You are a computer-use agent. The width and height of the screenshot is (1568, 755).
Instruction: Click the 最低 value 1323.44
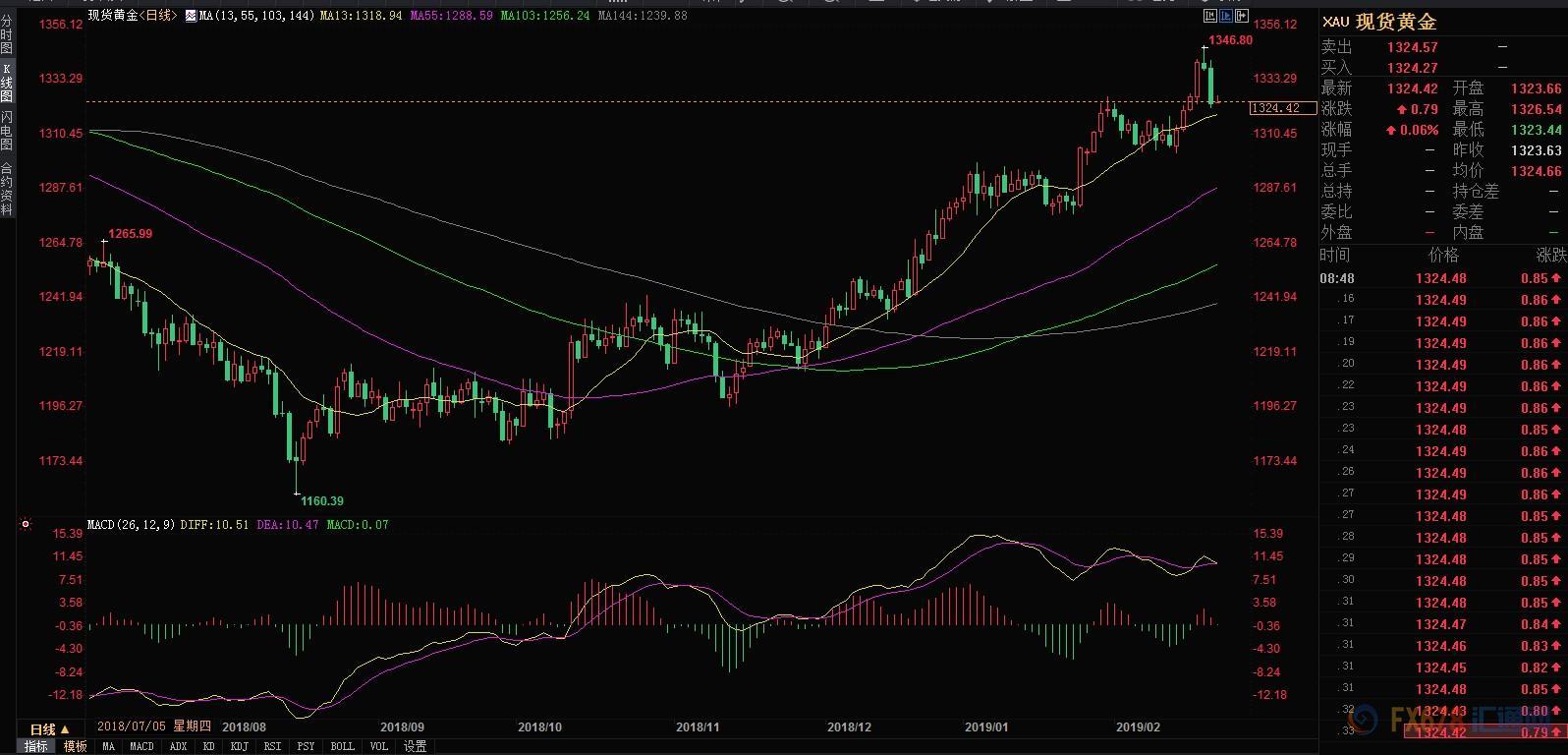1537,130
